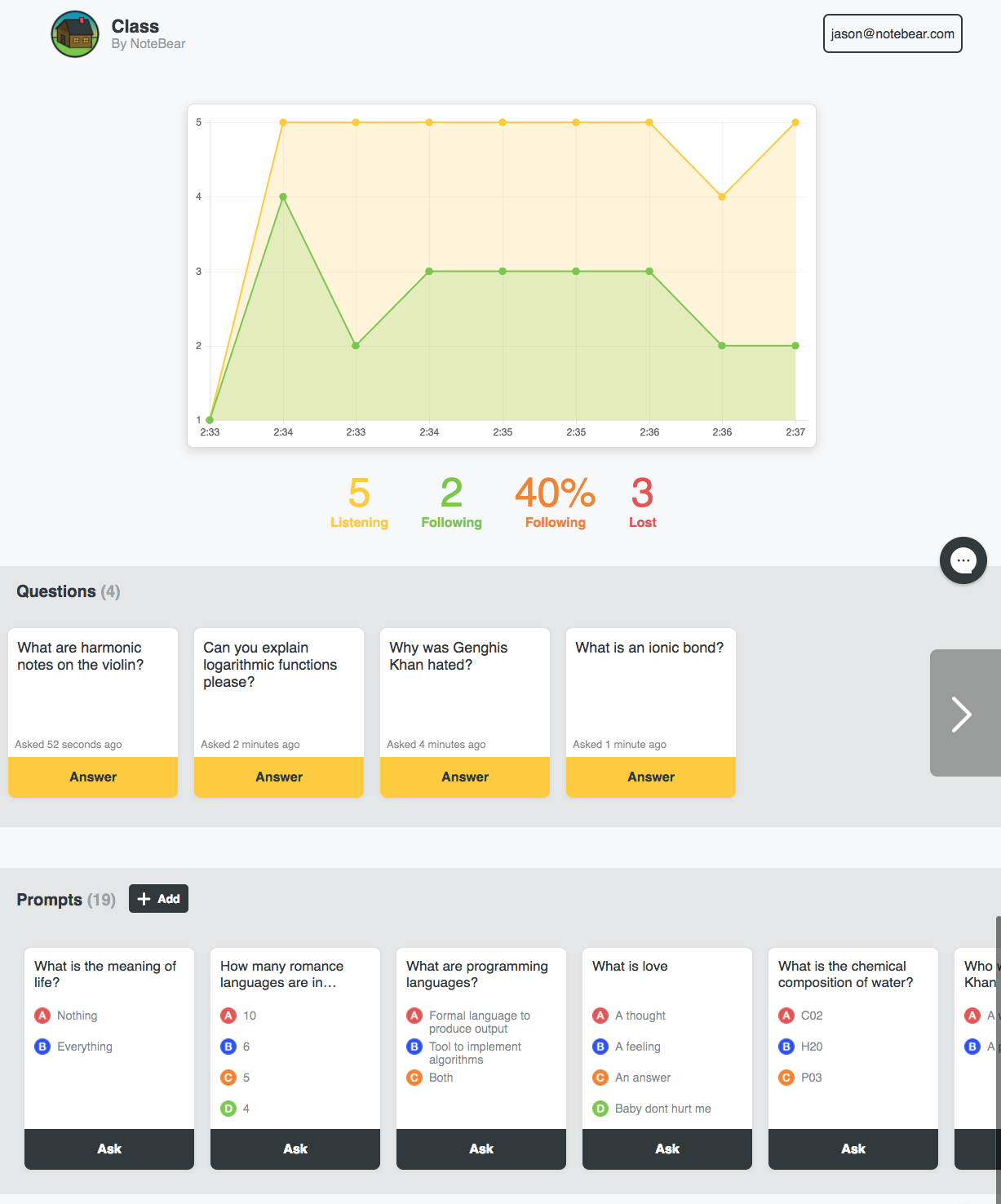Click the Class title heading
The height and width of the screenshot is (1204, 1001).
pyautogui.click(x=135, y=26)
